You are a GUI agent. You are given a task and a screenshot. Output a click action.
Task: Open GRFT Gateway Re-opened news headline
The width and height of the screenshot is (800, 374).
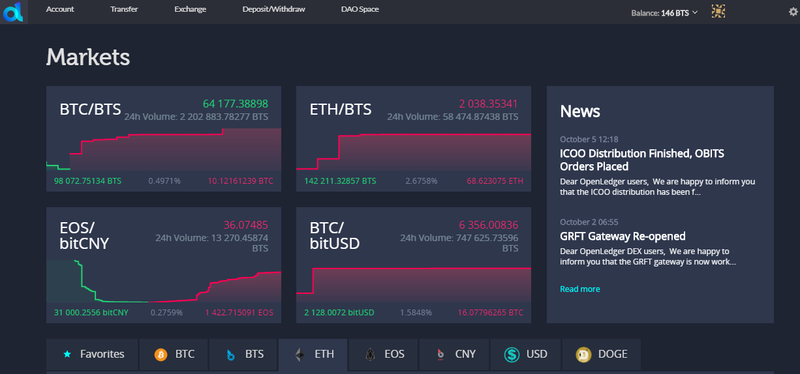[x=622, y=236]
